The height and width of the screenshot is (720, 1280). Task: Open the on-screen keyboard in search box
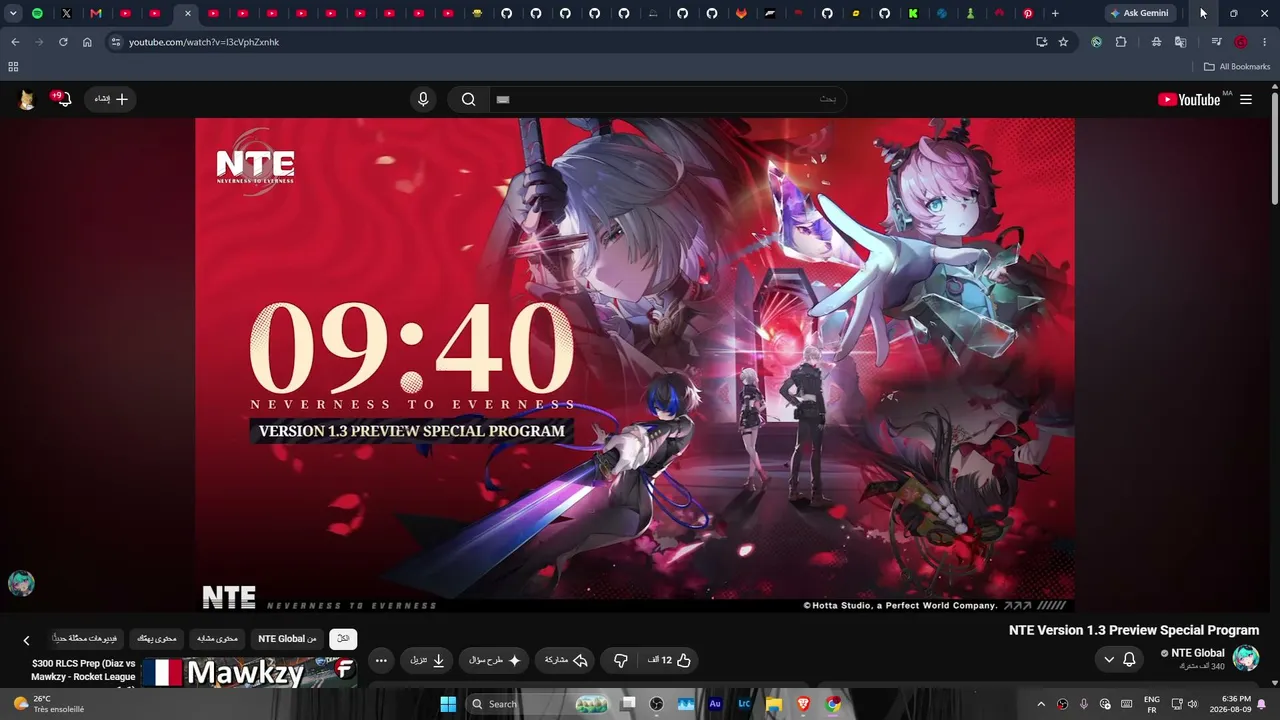(x=503, y=99)
